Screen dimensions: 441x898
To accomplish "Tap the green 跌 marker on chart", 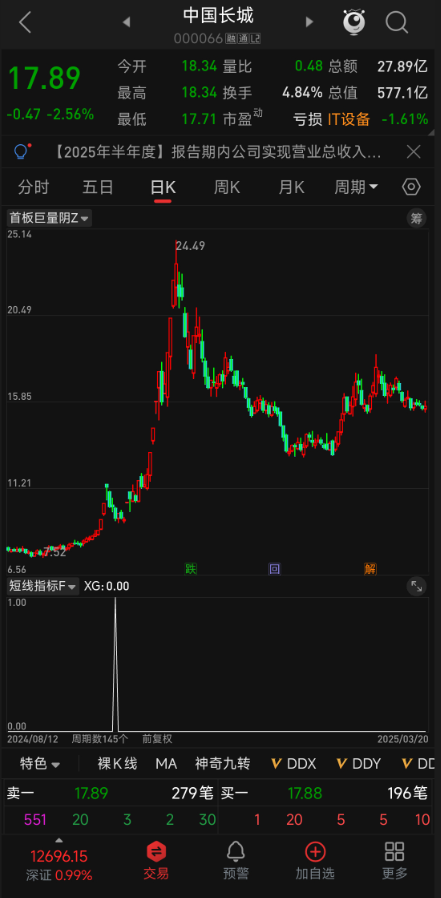I will pos(191,569).
